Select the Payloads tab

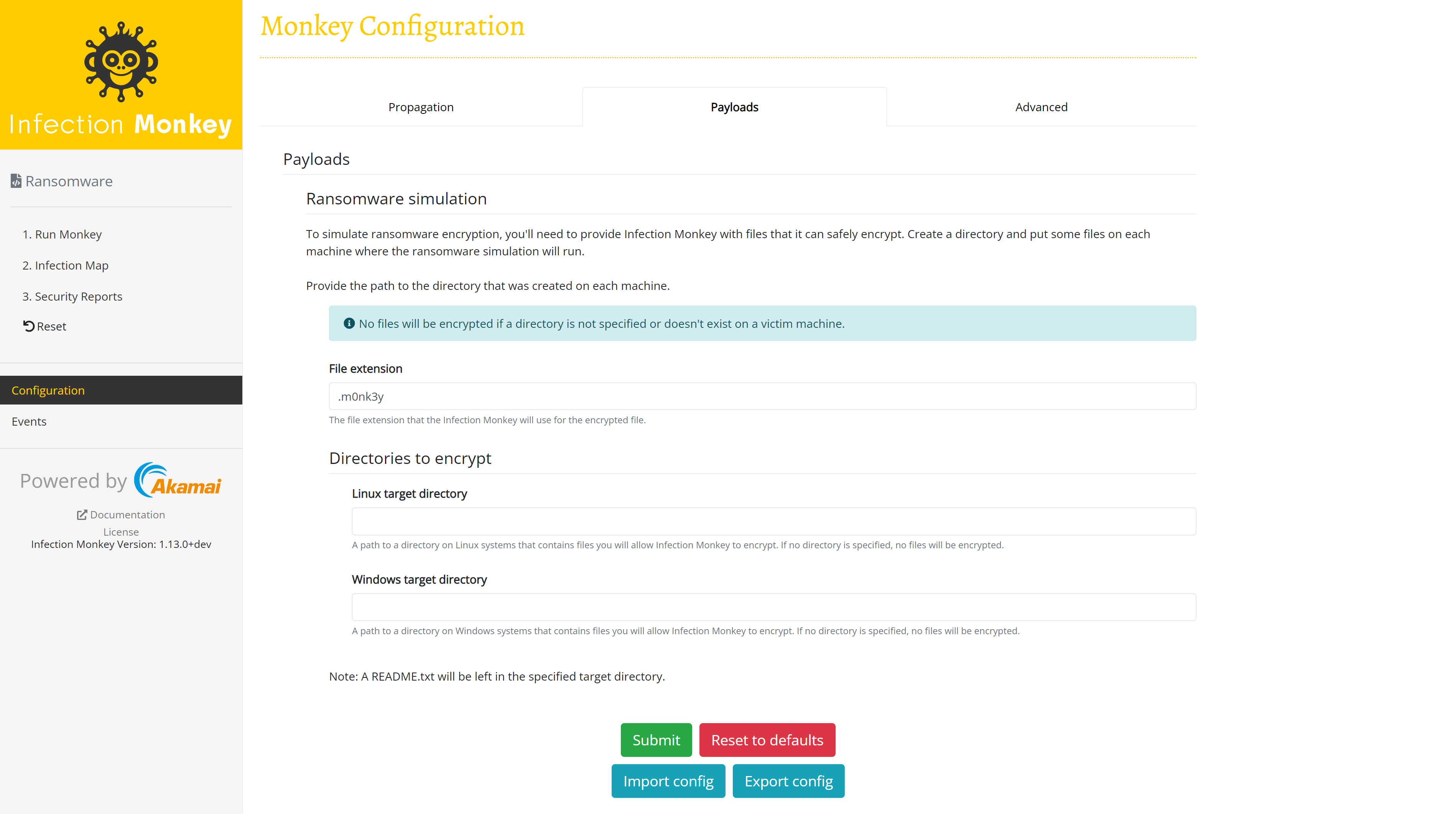[x=734, y=107]
